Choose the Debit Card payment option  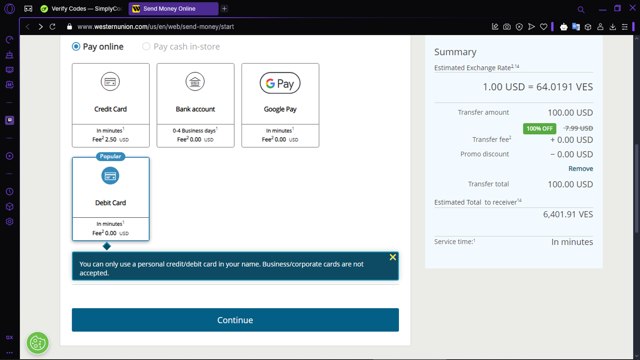point(111,199)
